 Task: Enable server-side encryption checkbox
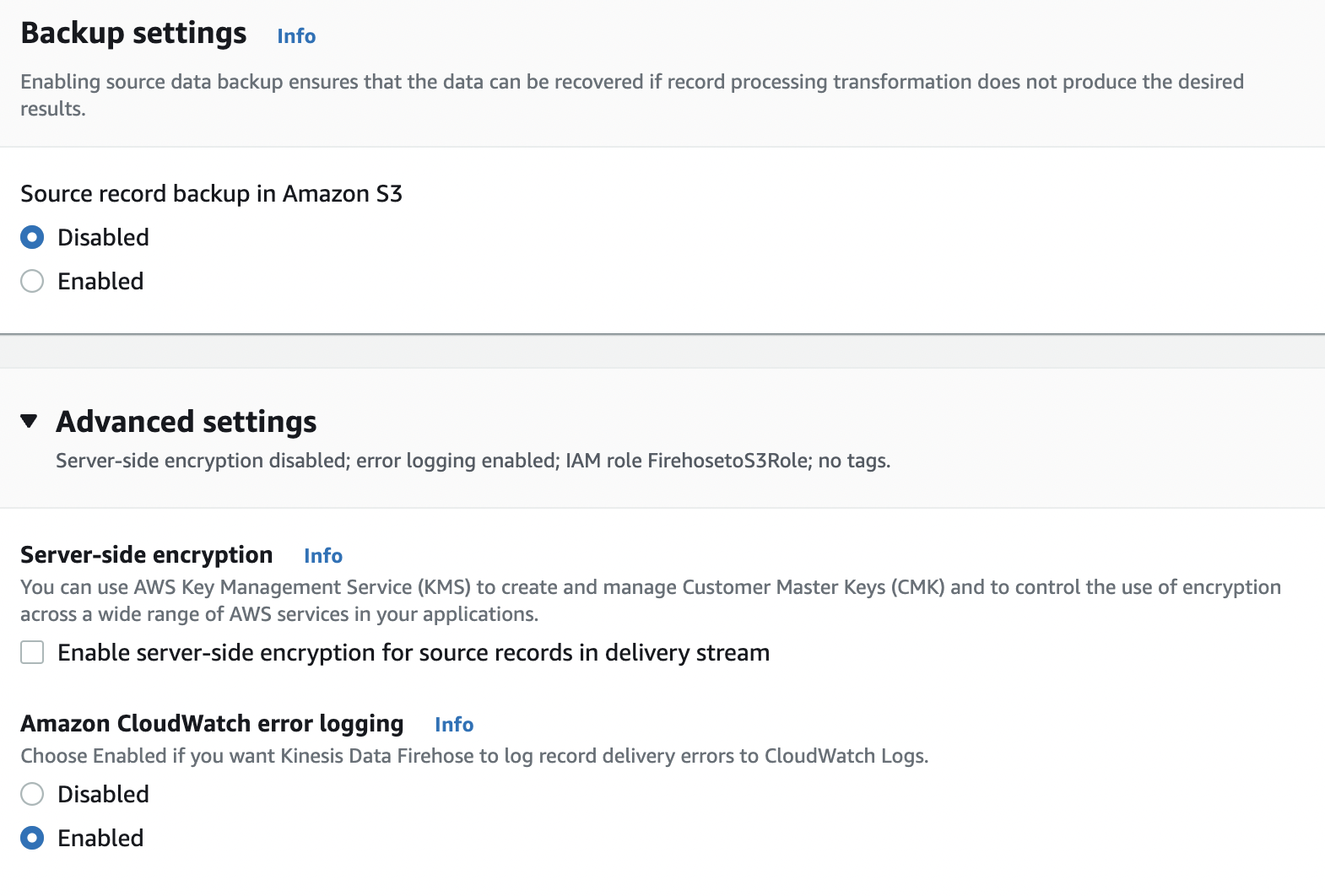[x=32, y=653]
